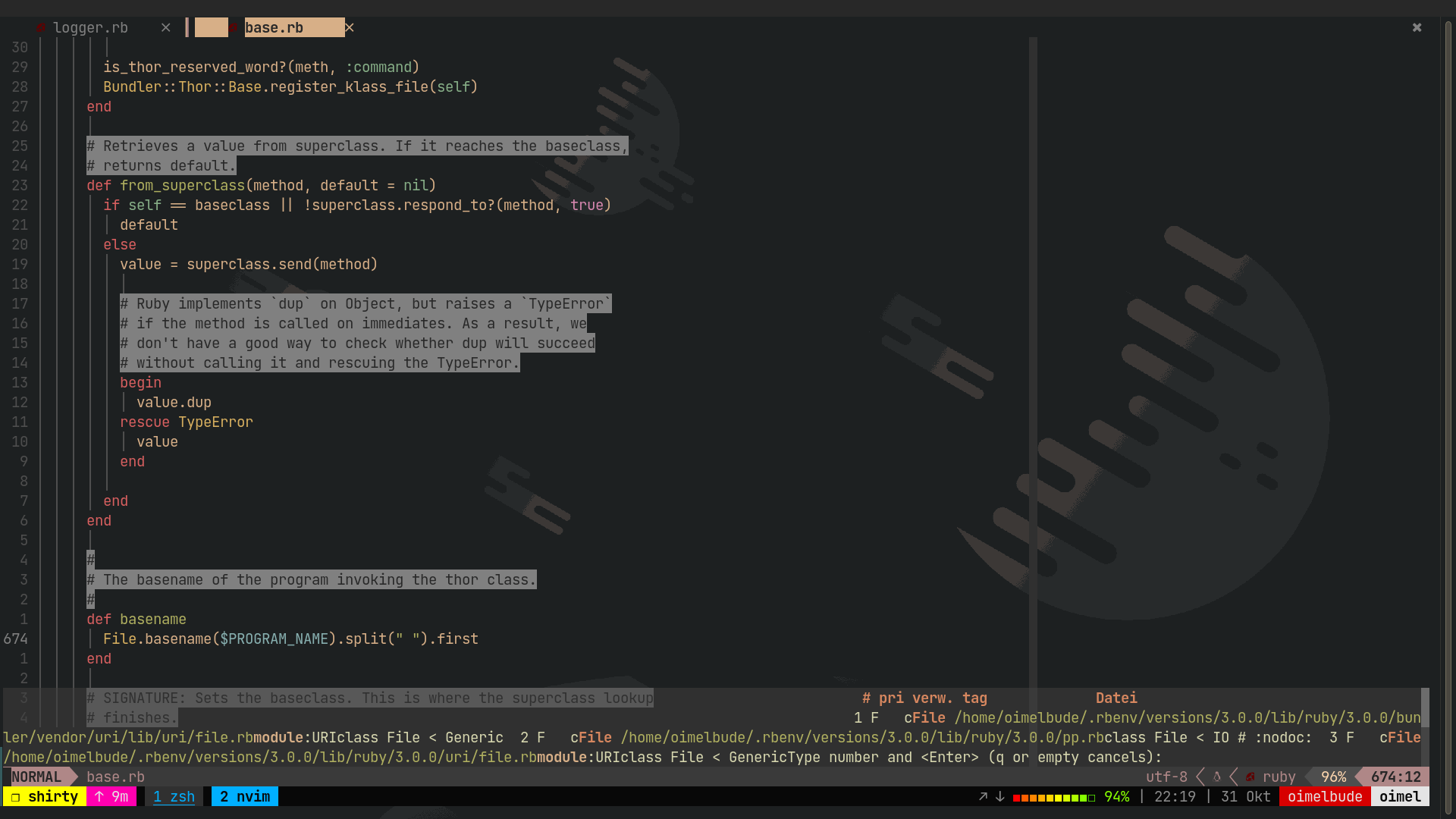Screen dimensions: 1456x819
Task: Click the up-arrow icon next to 9m
Action: pyautogui.click(x=99, y=797)
